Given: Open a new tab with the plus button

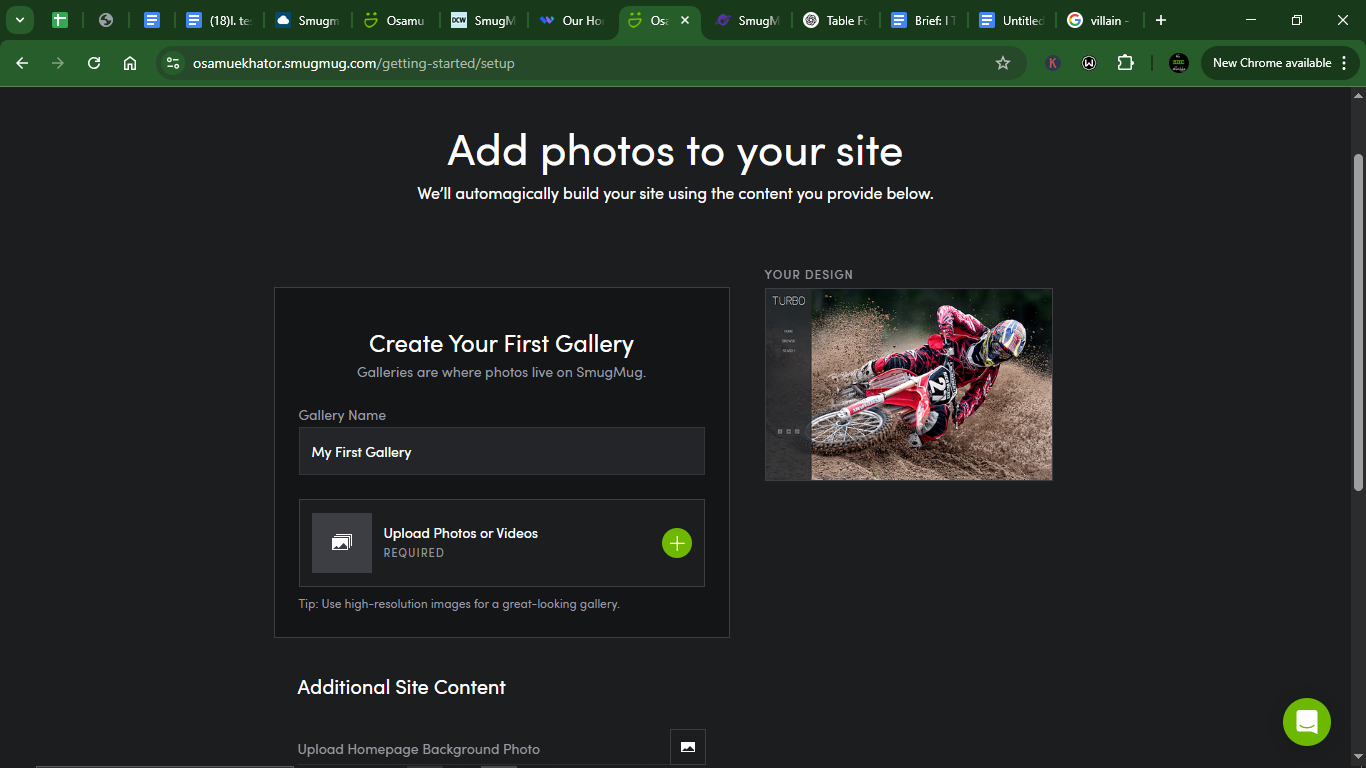Looking at the screenshot, I should pos(1160,20).
